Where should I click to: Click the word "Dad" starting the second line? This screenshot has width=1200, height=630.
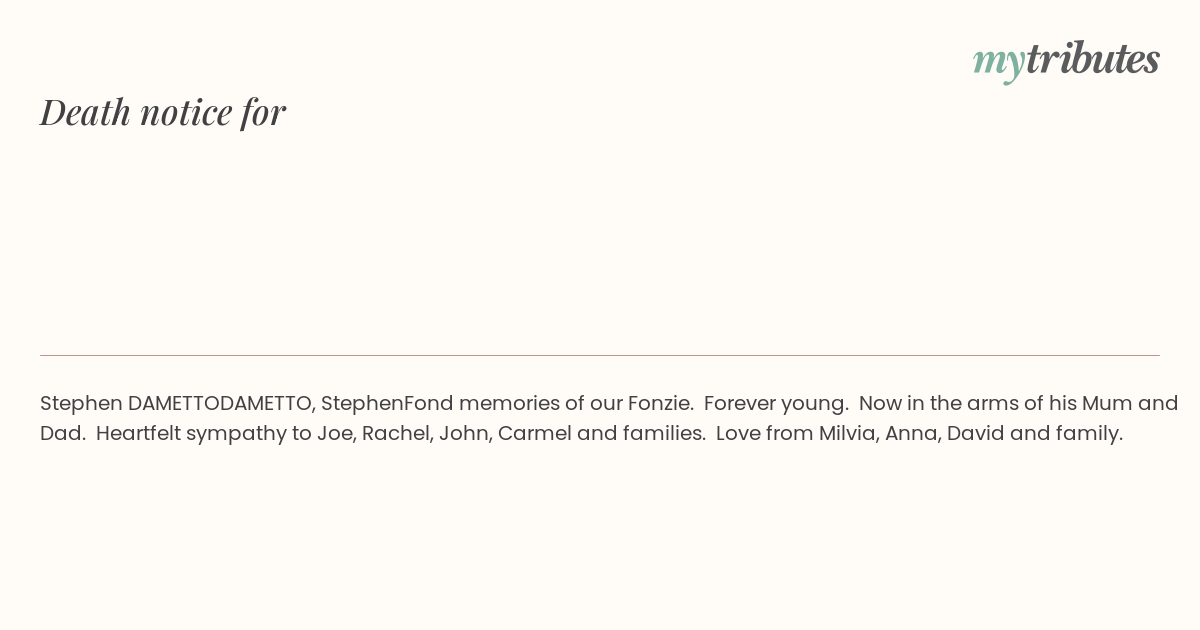click(x=61, y=434)
